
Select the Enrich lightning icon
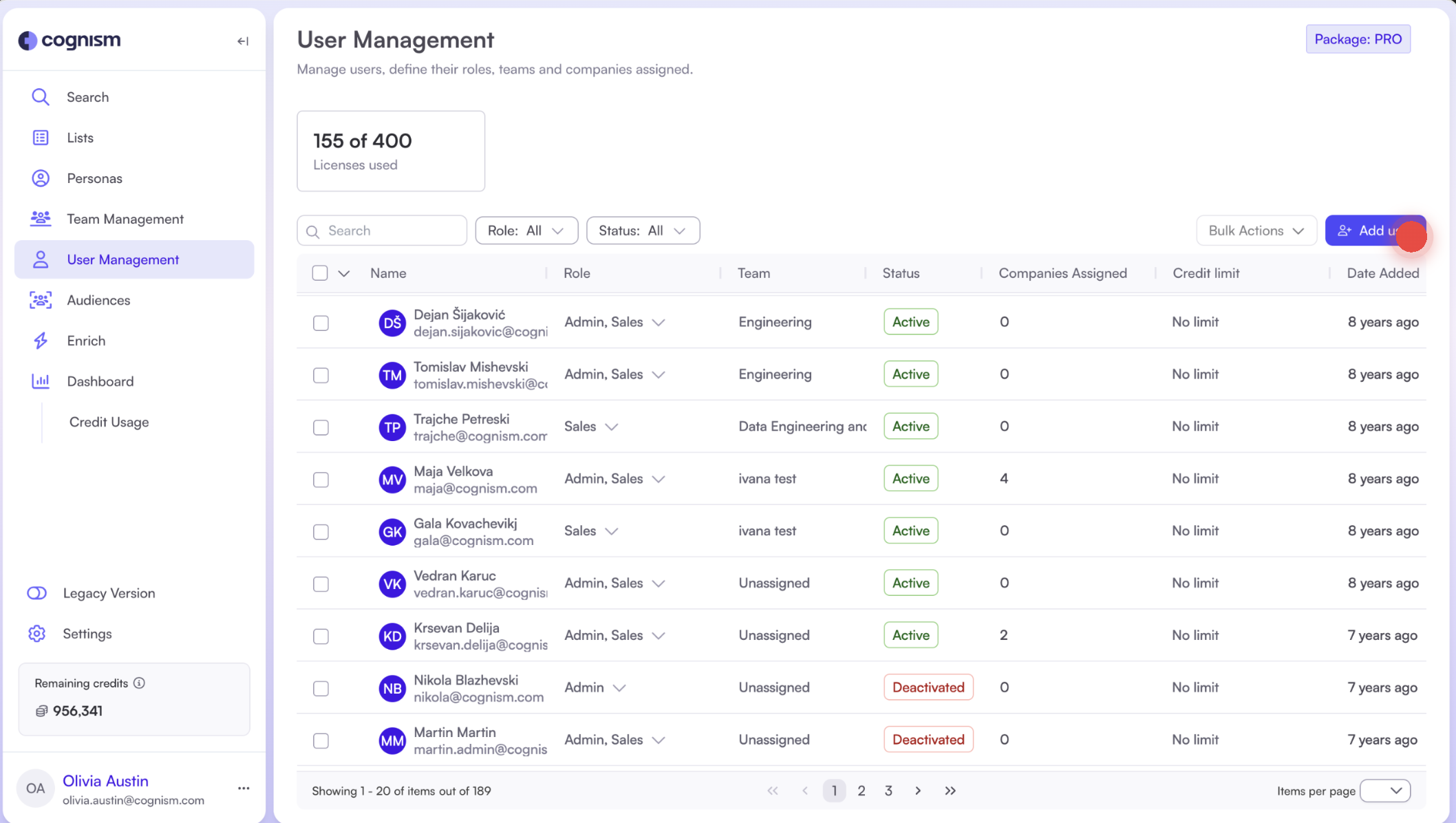click(41, 341)
